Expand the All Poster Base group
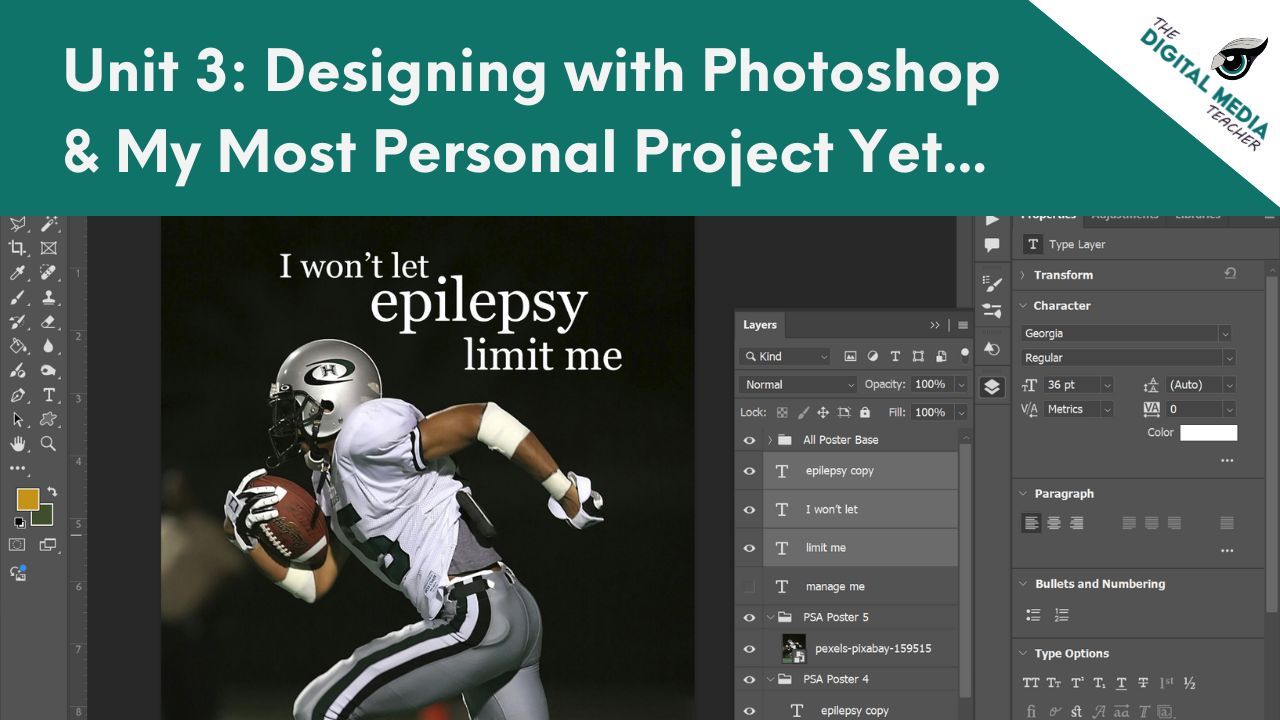 point(770,440)
